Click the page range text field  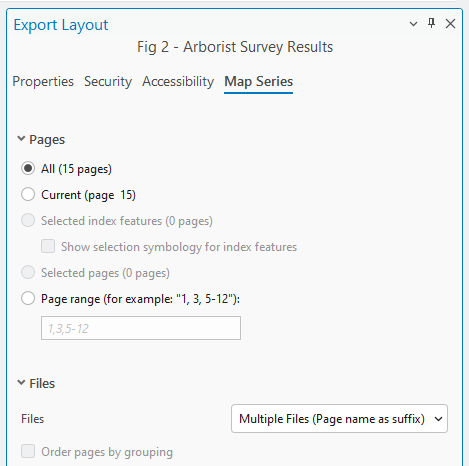141,328
